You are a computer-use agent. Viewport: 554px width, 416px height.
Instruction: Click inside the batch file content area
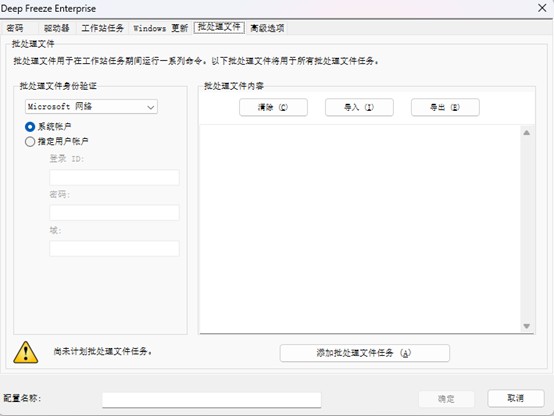[360, 229]
